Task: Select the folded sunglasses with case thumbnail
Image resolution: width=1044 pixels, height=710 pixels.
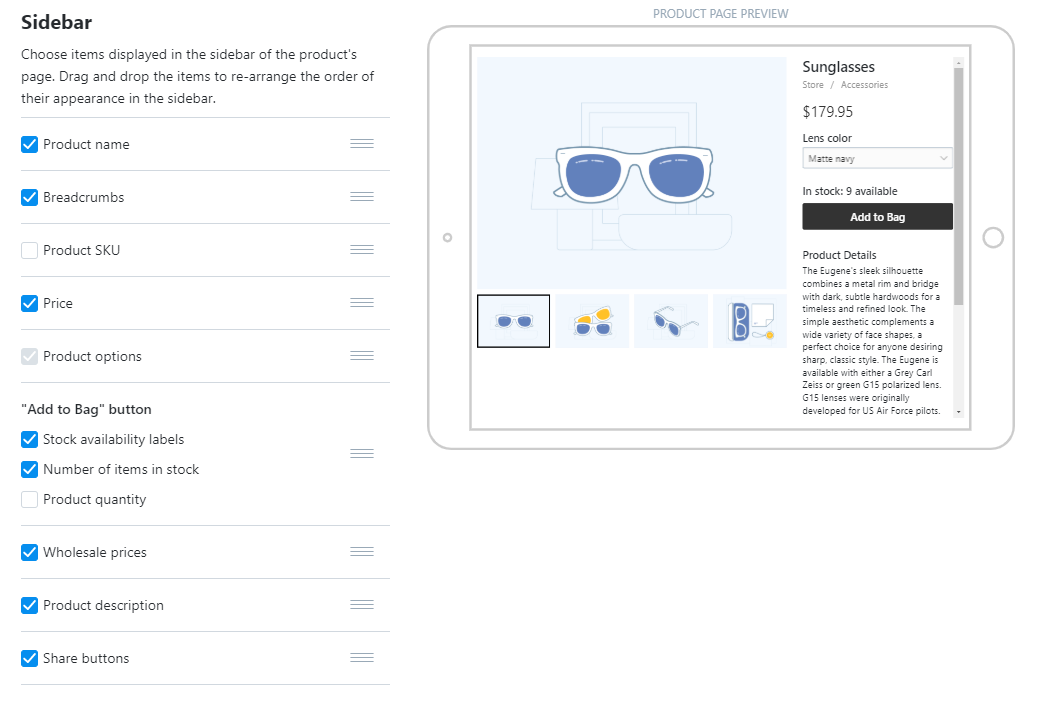Action: click(750, 321)
